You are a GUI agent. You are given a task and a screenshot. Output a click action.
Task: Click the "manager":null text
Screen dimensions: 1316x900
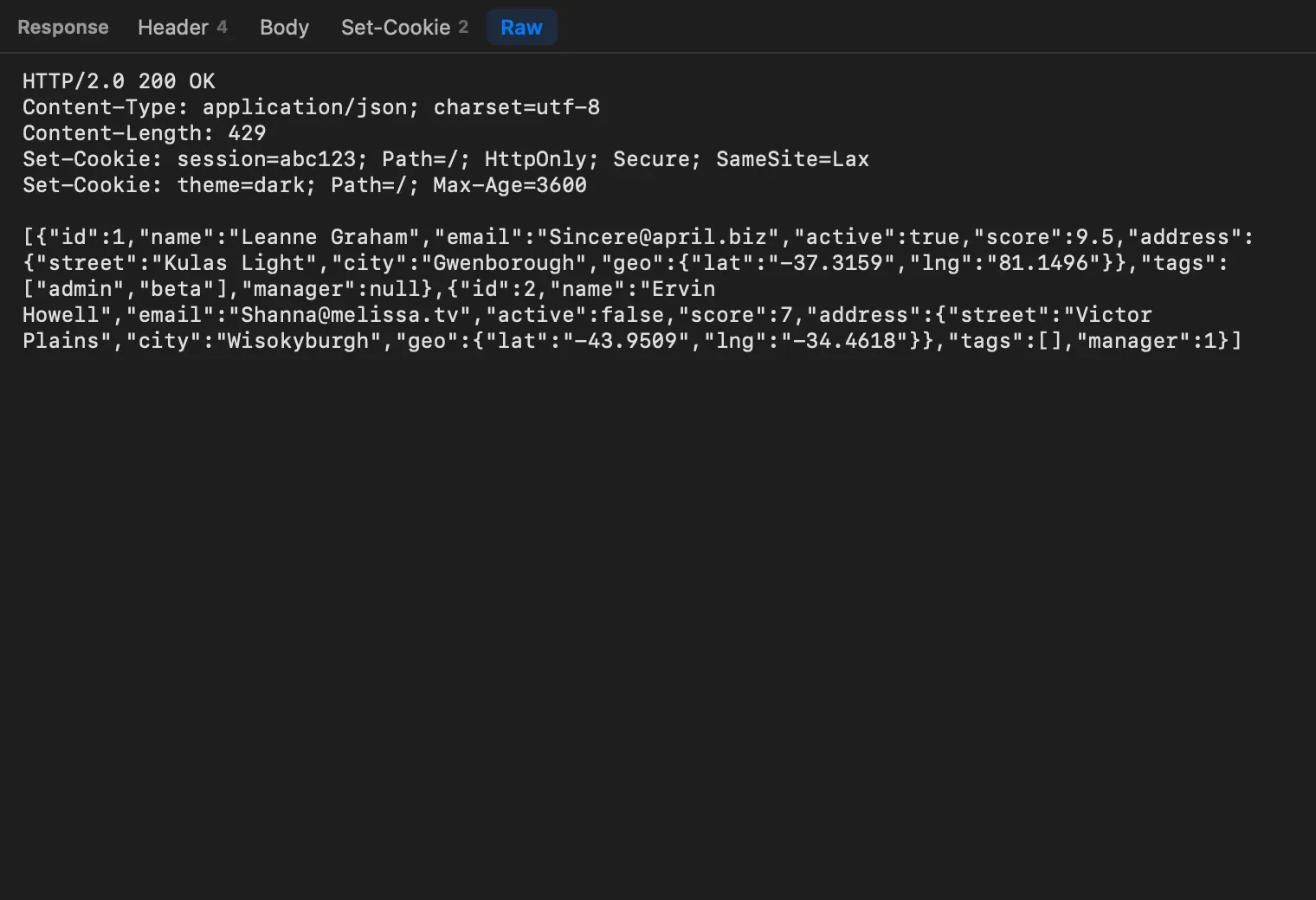(330, 289)
